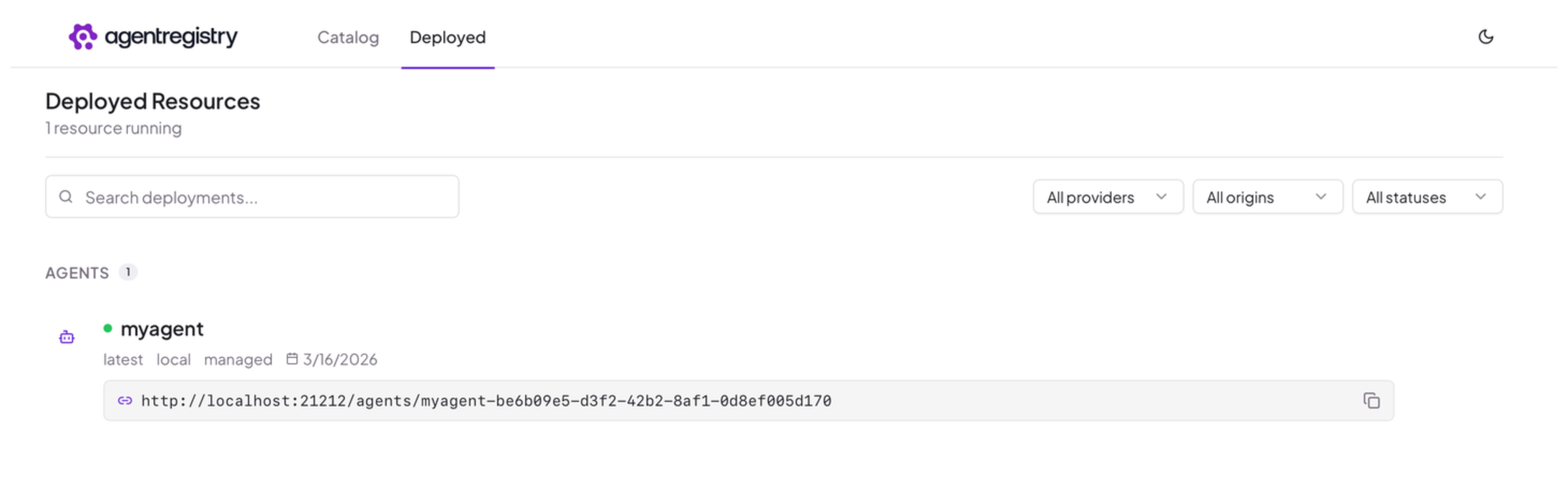Click the calendar icon next to 3/16/2026
Viewport: 1568px width, 502px height.
(292, 359)
